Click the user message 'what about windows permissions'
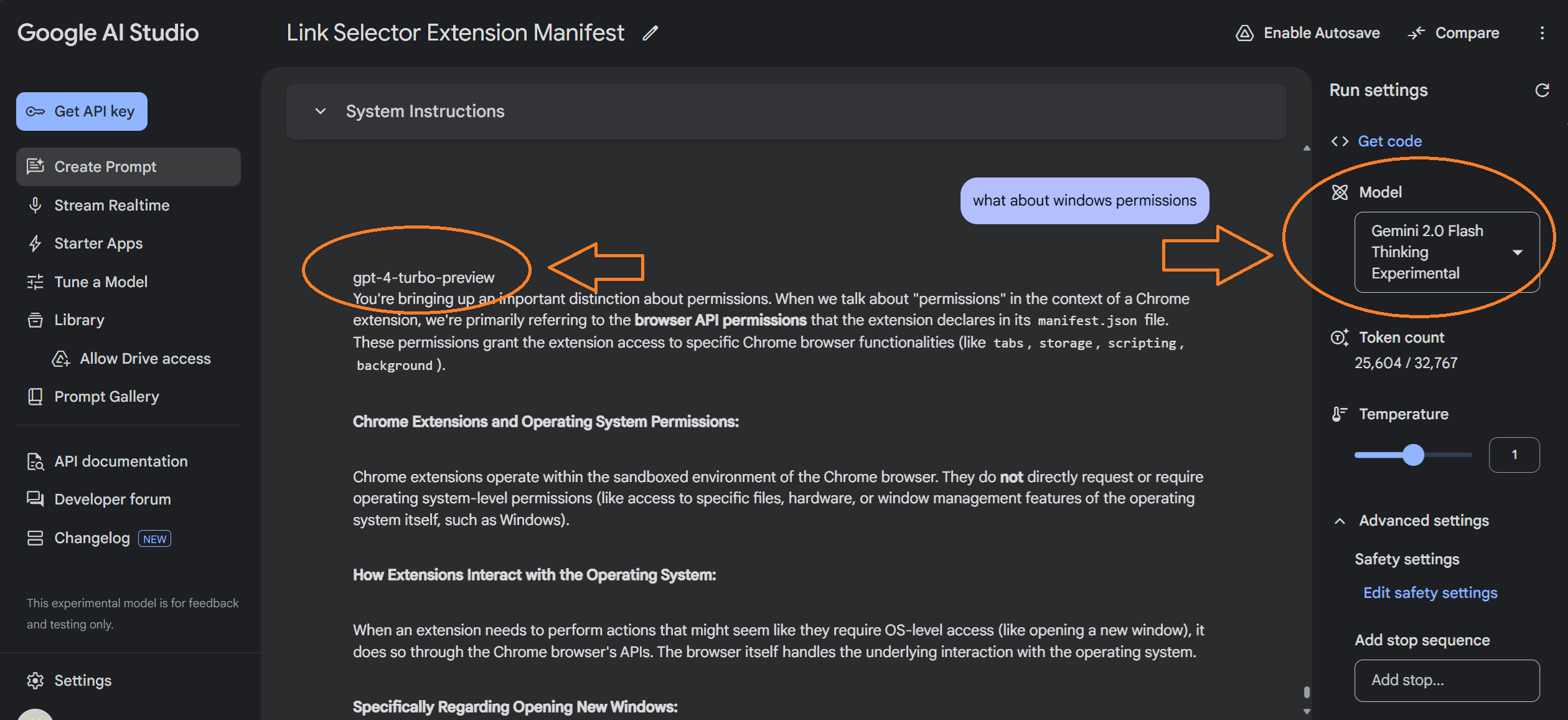 tap(1084, 201)
